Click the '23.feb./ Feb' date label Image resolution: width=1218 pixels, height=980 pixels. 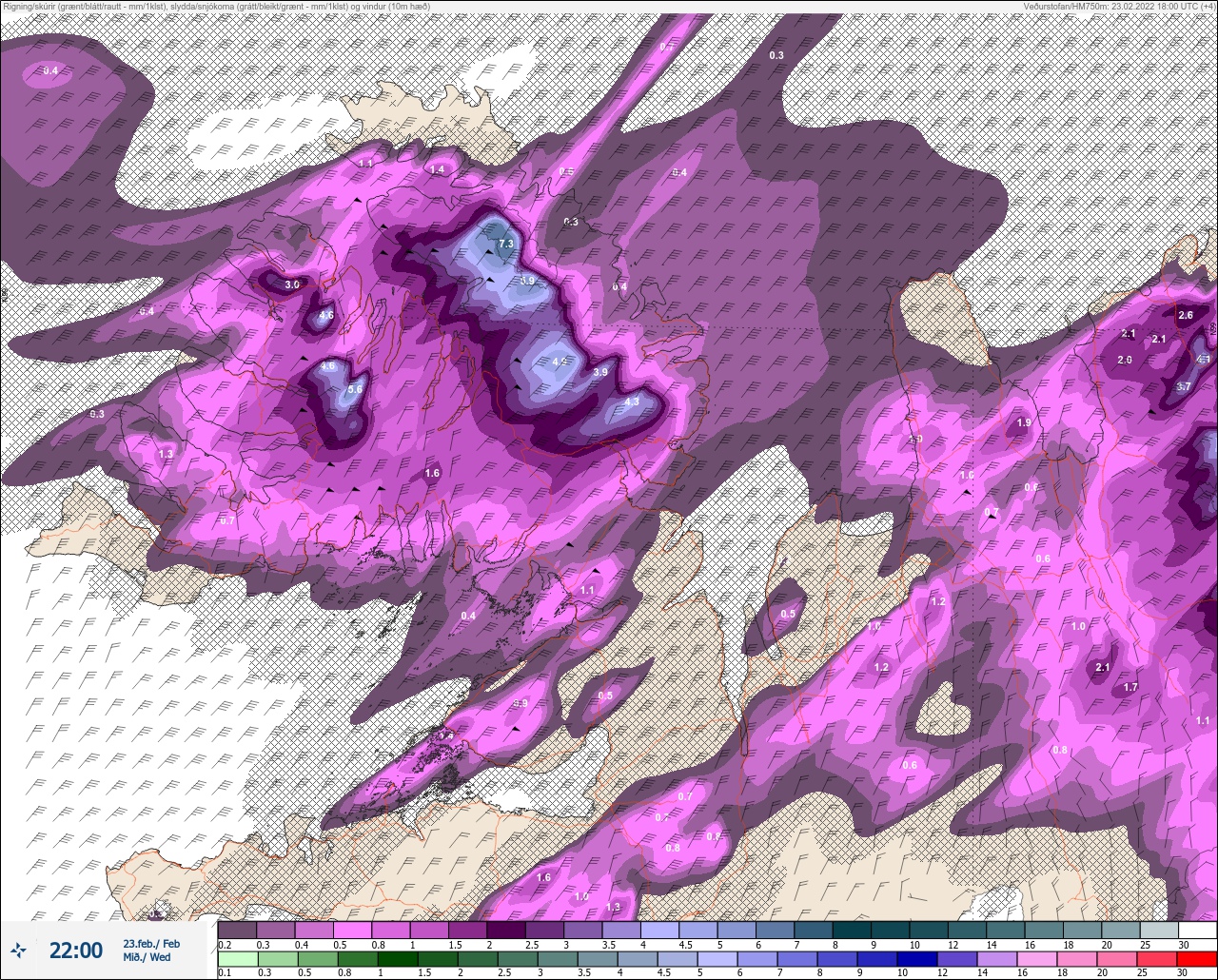pyautogui.click(x=151, y=944)
